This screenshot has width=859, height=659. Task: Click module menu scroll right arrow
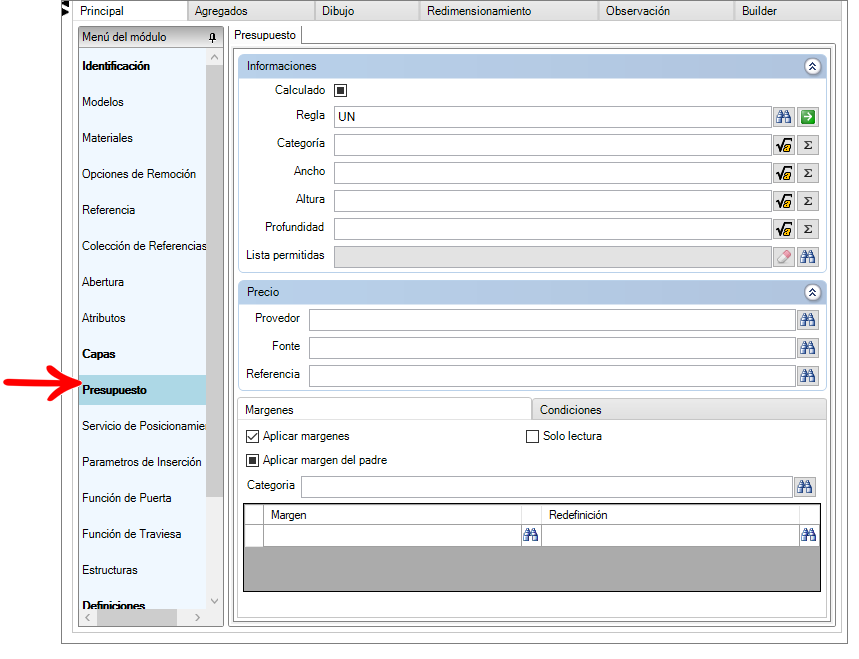click(198, 617)
